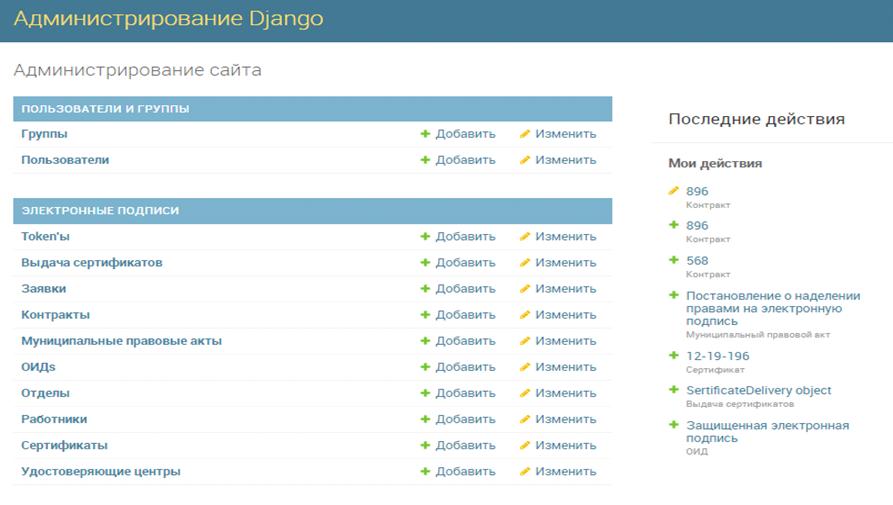
Task: Click the Администрирование Django header title
Action: [x=168, y=20]
